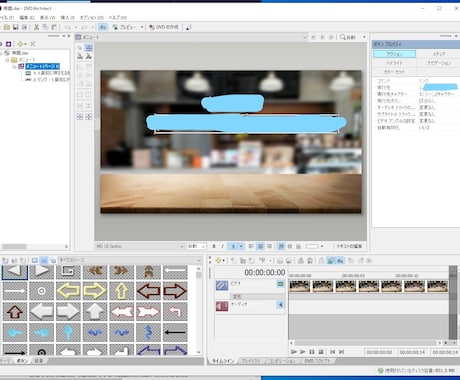Toggle italic text formatting

(x=222, y=246)
